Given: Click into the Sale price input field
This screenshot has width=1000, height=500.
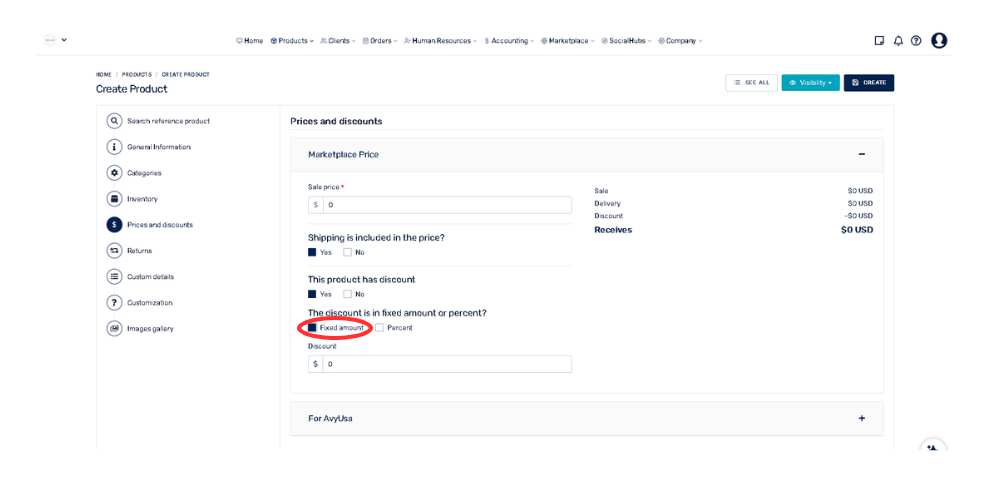Looking at the screenshot, I should (x=447, y=205).
